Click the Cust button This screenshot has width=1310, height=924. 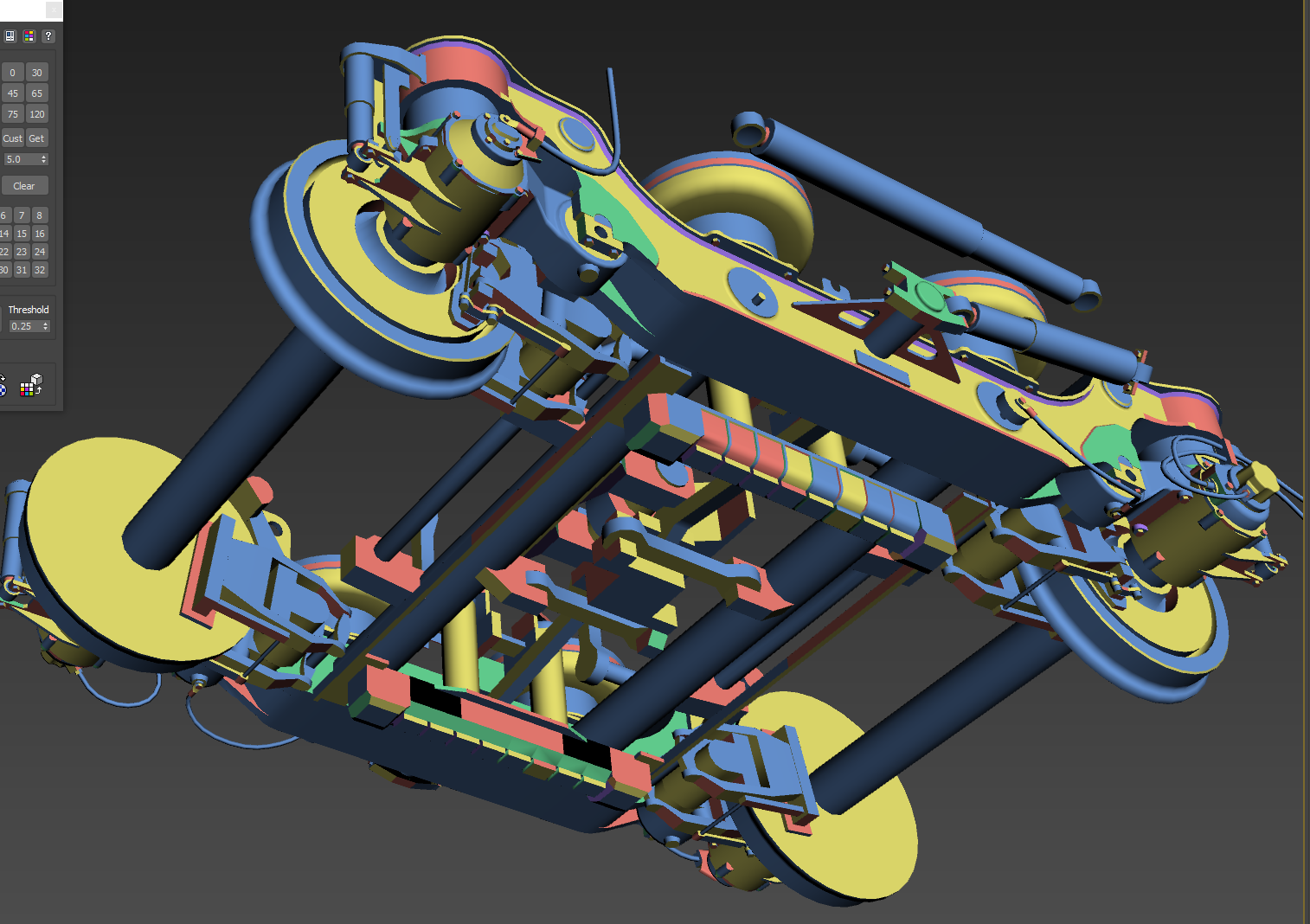[x=12, y=138]
